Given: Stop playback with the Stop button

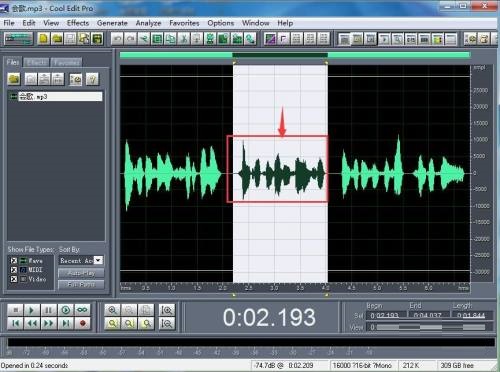Looking at the screenshot, I should point(15,310).
